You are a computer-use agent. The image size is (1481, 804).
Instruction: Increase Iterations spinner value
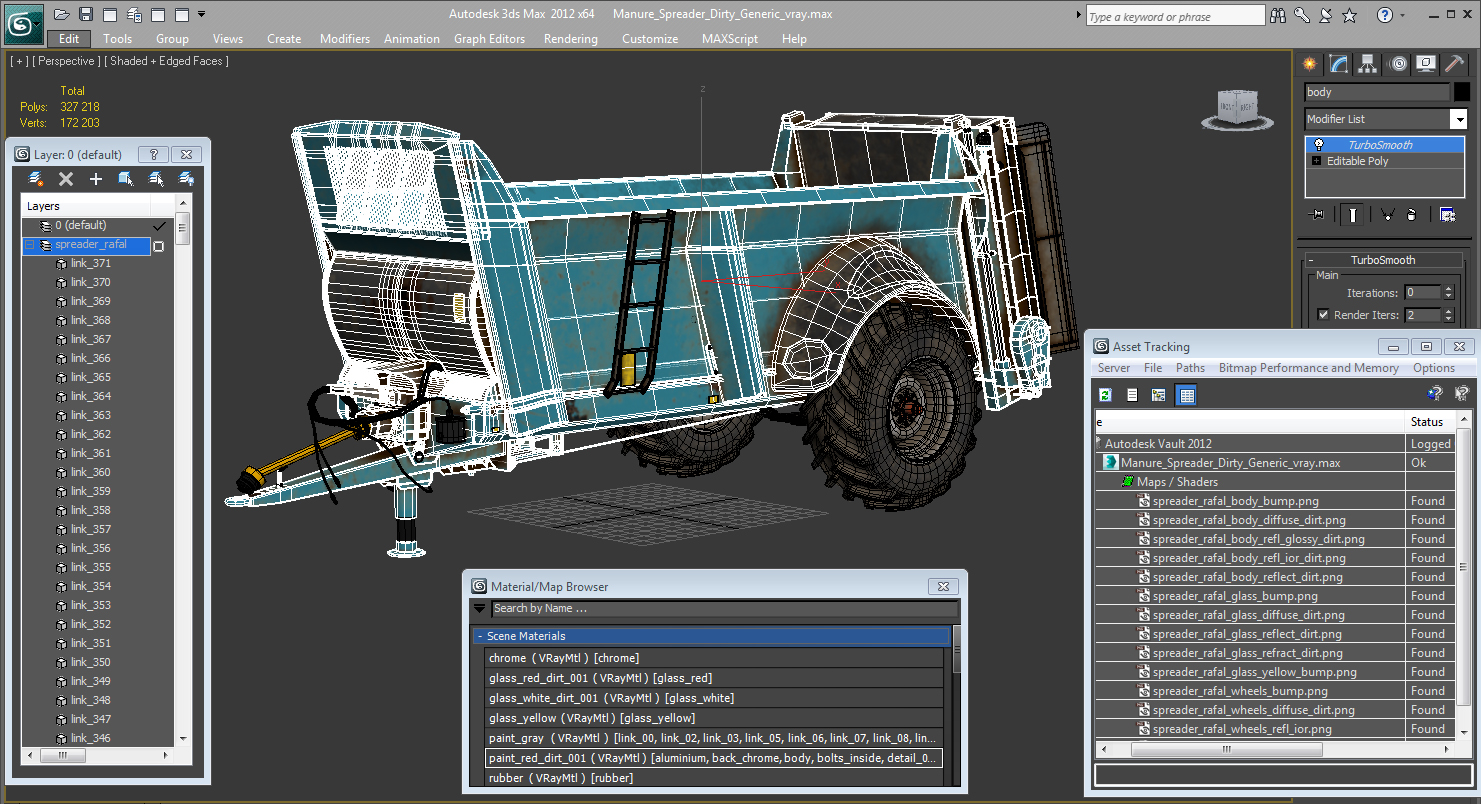[x=1448, y=289]
